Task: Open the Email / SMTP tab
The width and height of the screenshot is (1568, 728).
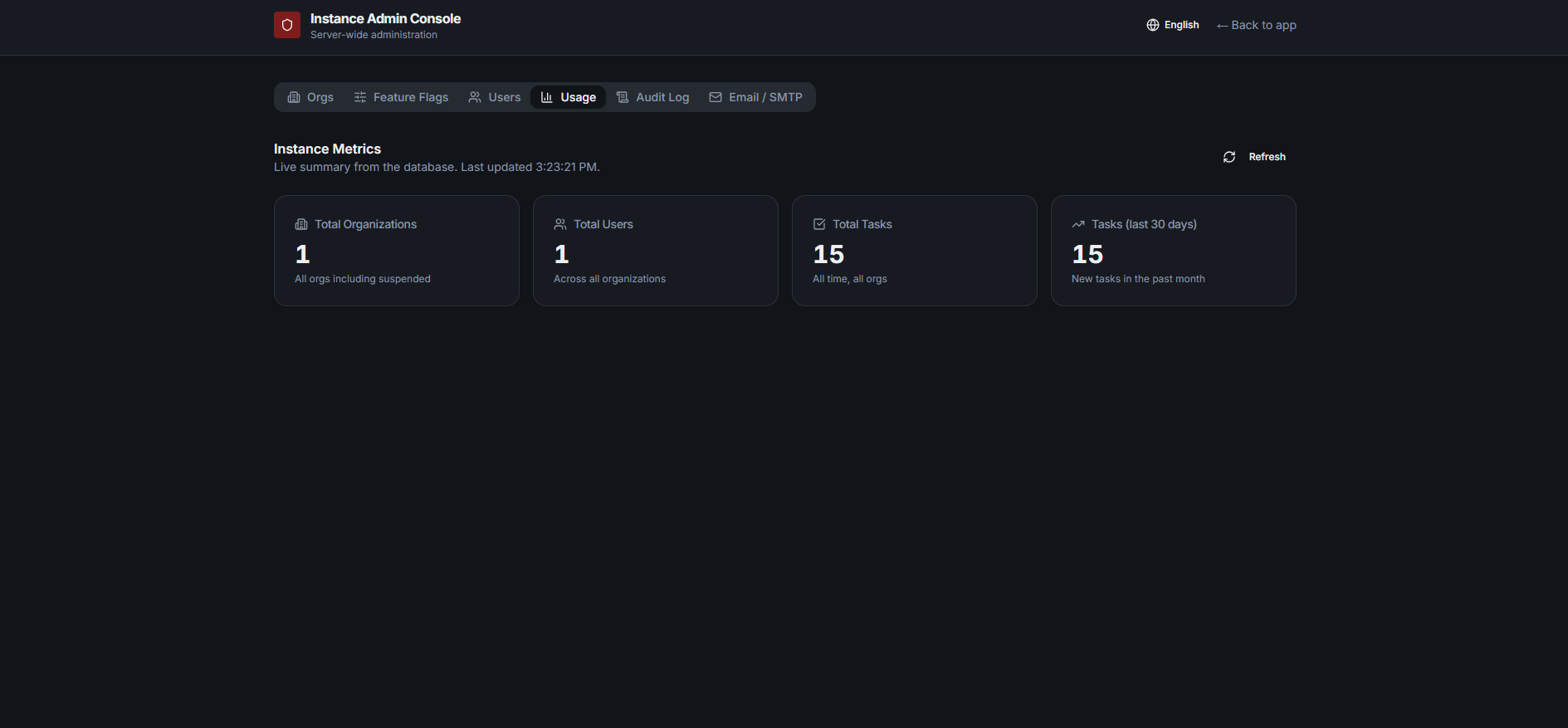Action: coord(755,97)
